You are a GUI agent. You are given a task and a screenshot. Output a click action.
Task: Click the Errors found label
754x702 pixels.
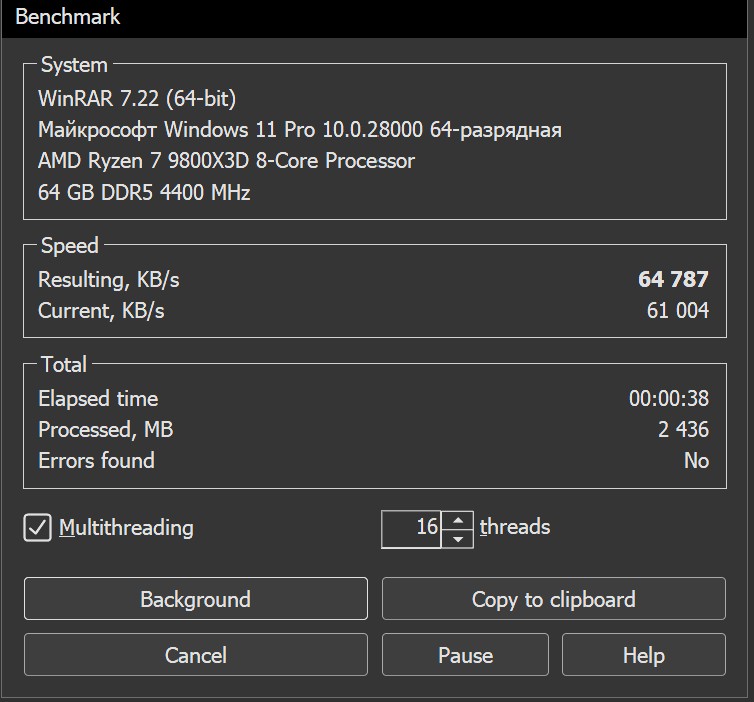pyautogui.click(x=97, y=461)
